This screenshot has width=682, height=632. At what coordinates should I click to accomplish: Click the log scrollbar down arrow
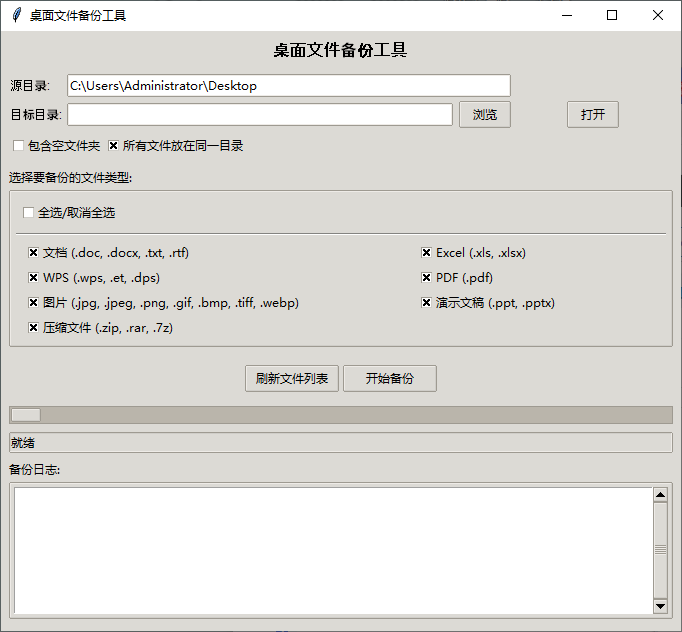click(x=660, y=606)
